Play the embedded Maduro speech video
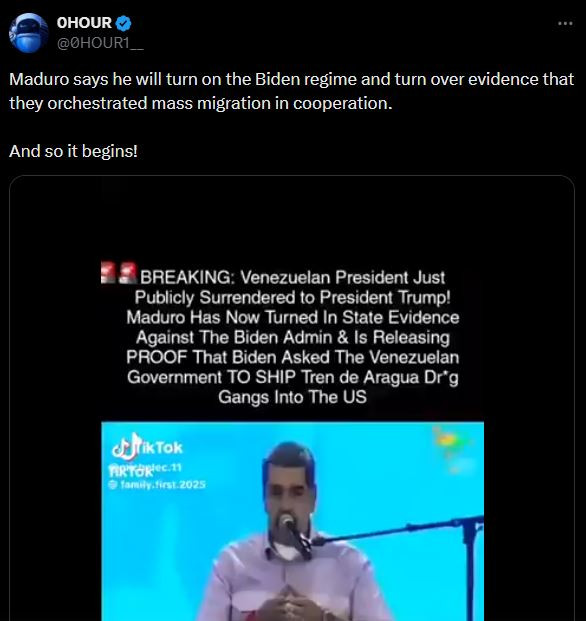 click(x=292, y=521)
